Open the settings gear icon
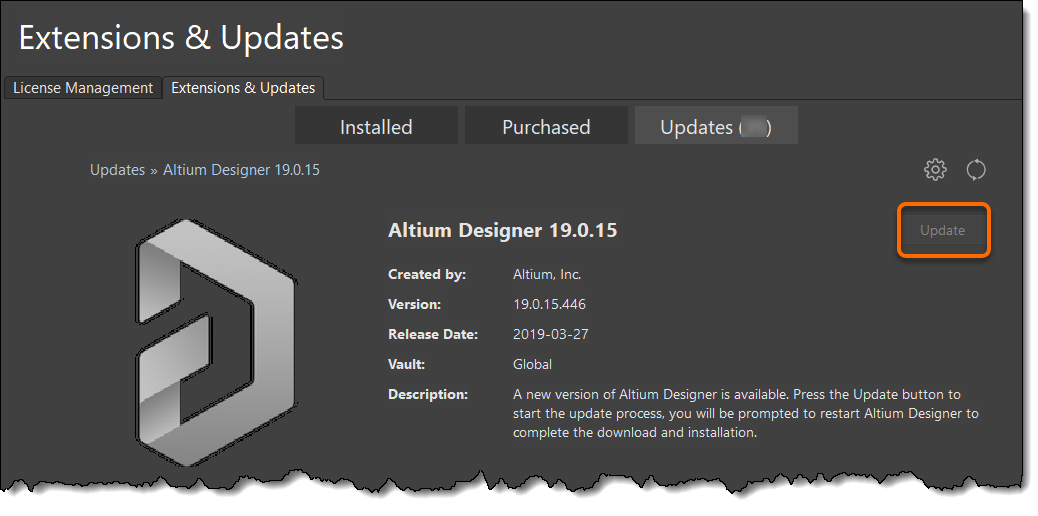1038x516 pixels. pos(935,170)
